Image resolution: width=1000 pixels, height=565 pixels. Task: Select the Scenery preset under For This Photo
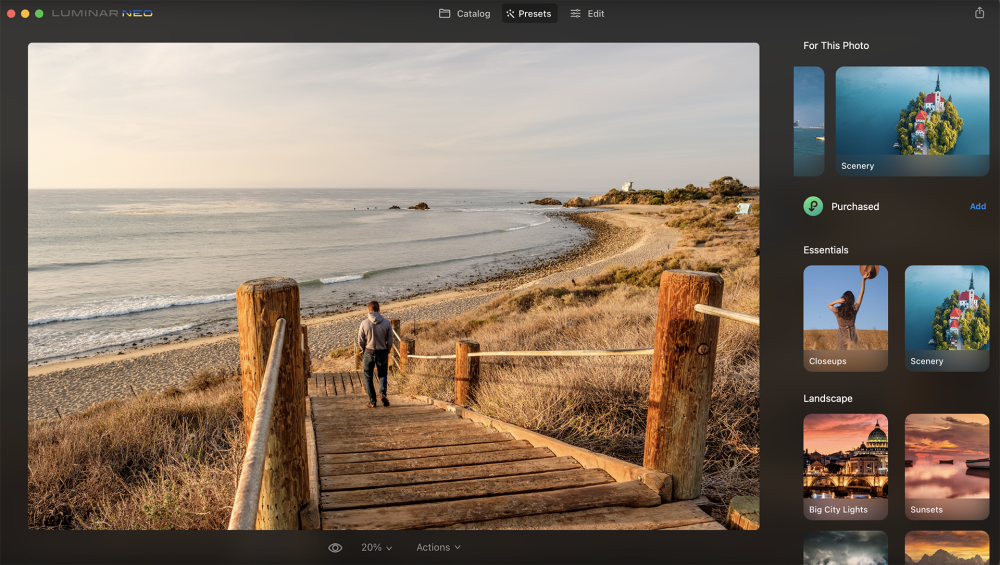(912, 121)
